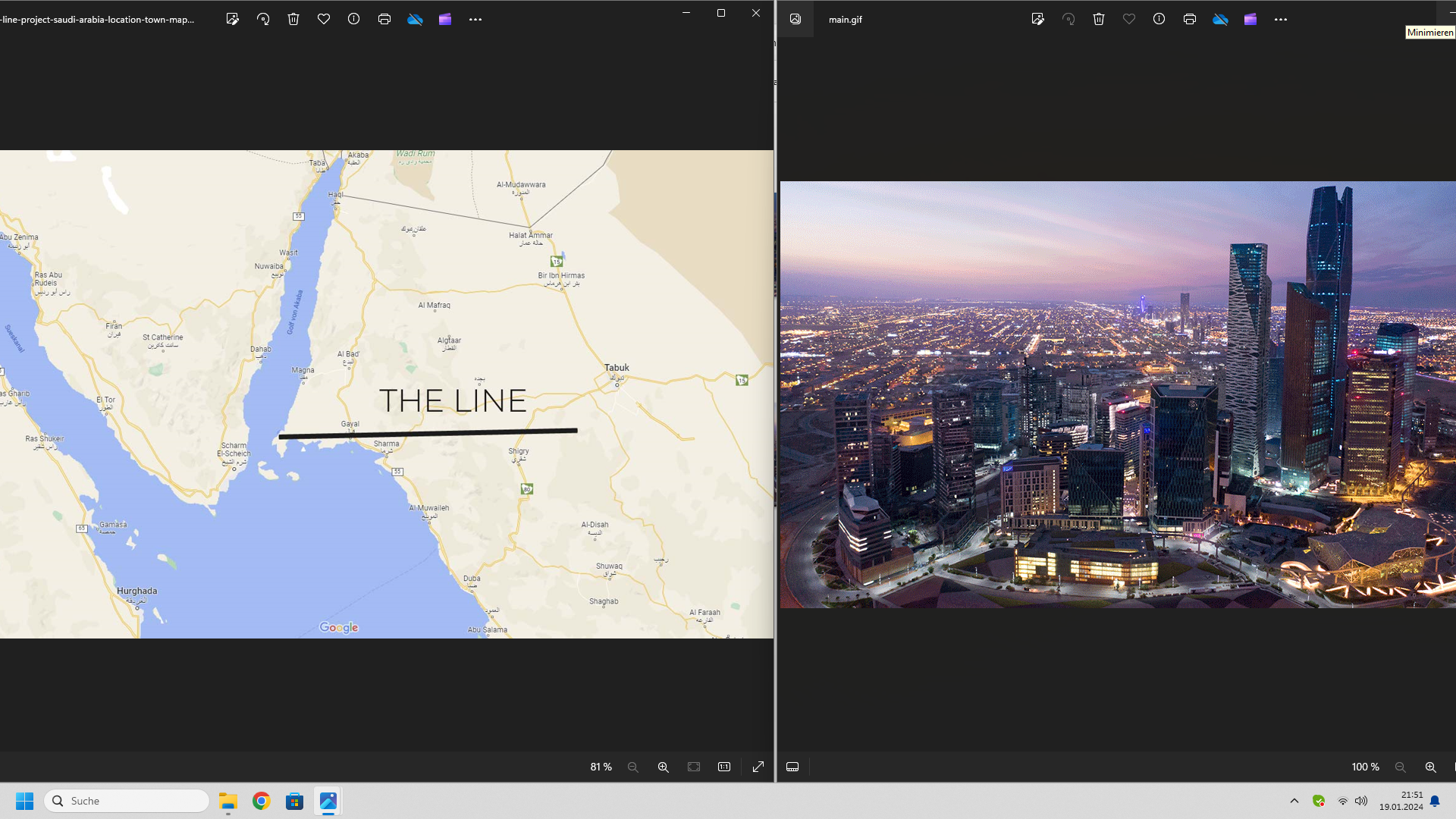This screenshot has height=819, width=1456.
Task: Open Wi-Fi network settings in tray
Action: pos(1343,801)
